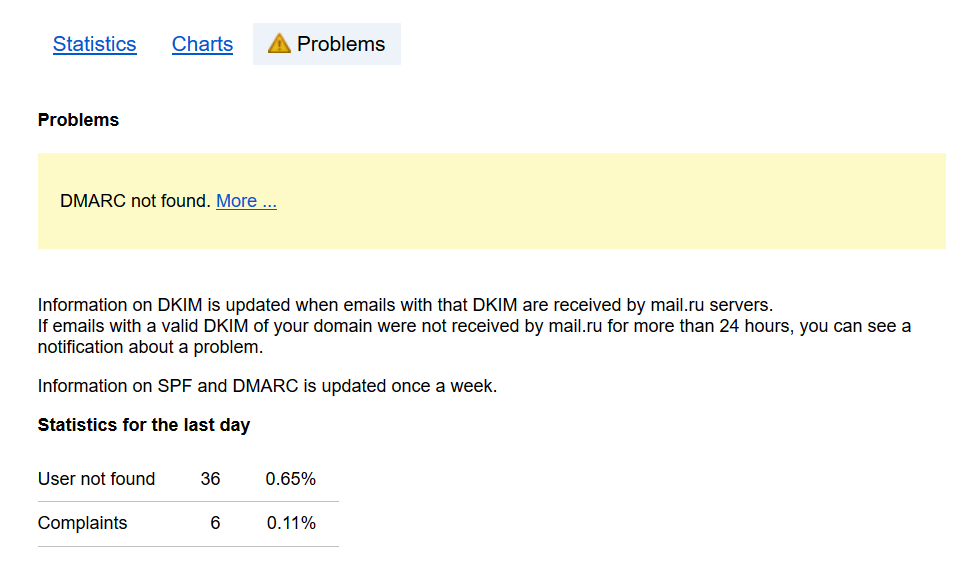This screenshot has width=980, height=561.
Task: Open the More ... link for DMARC
Action: [x=246, y=201]
